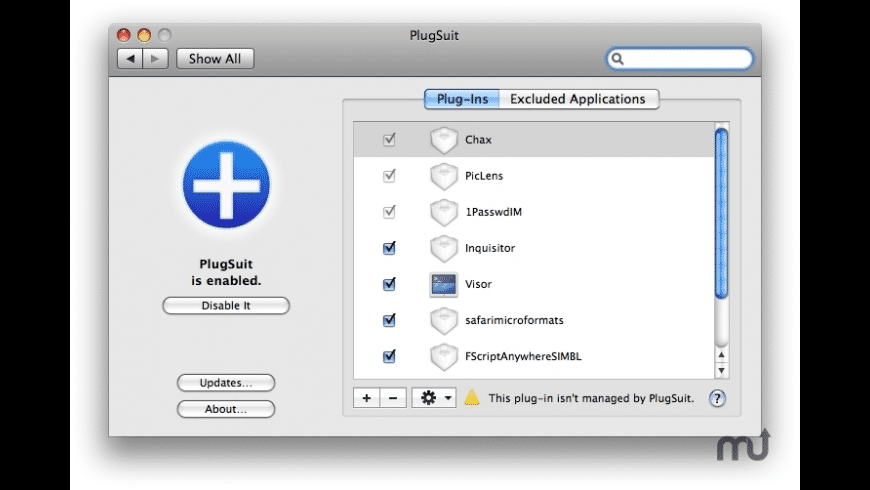Switch to the Plug-Ins tab
This screenshot has width=870, height=490.
(462, 99)
